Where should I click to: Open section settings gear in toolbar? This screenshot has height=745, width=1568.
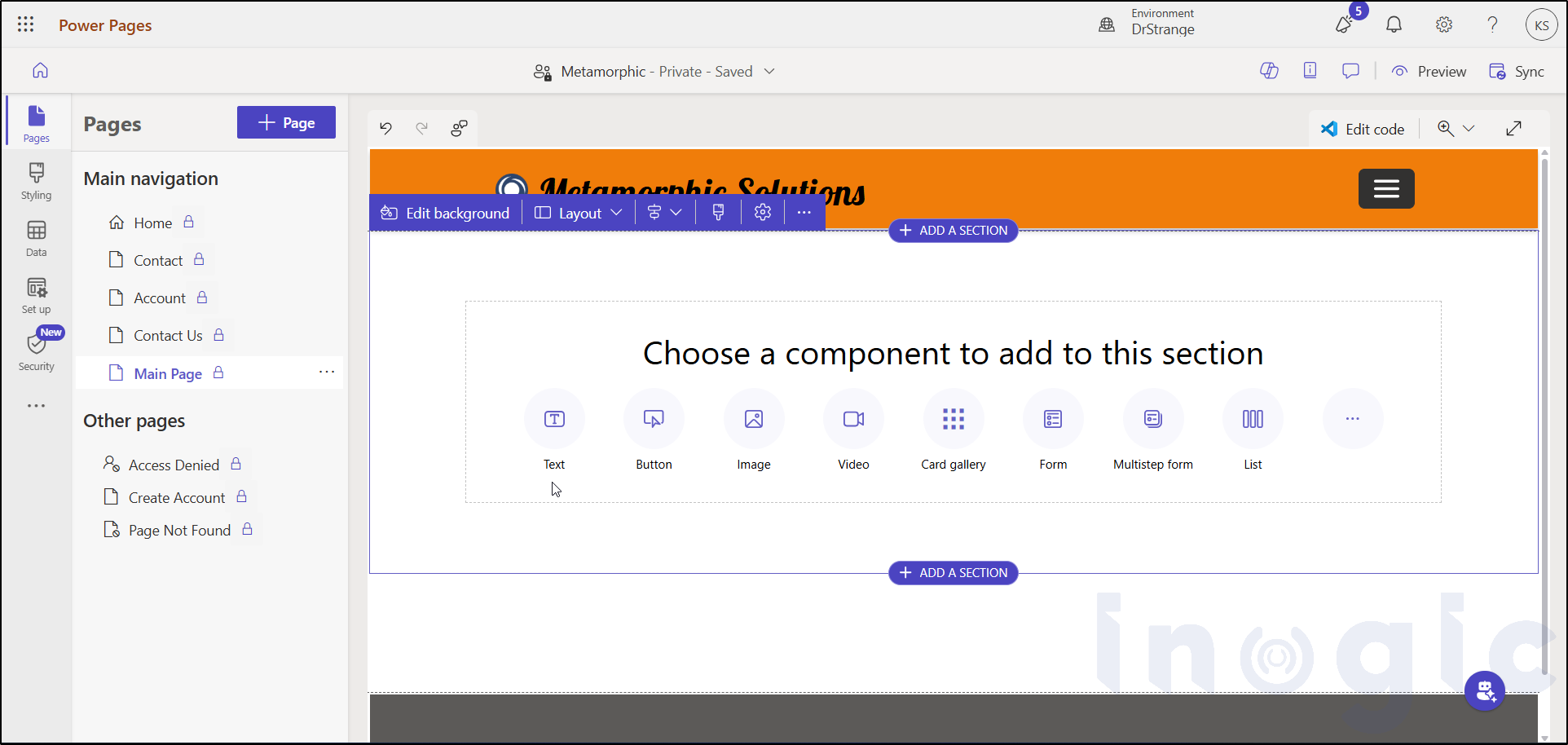[762, 213]
